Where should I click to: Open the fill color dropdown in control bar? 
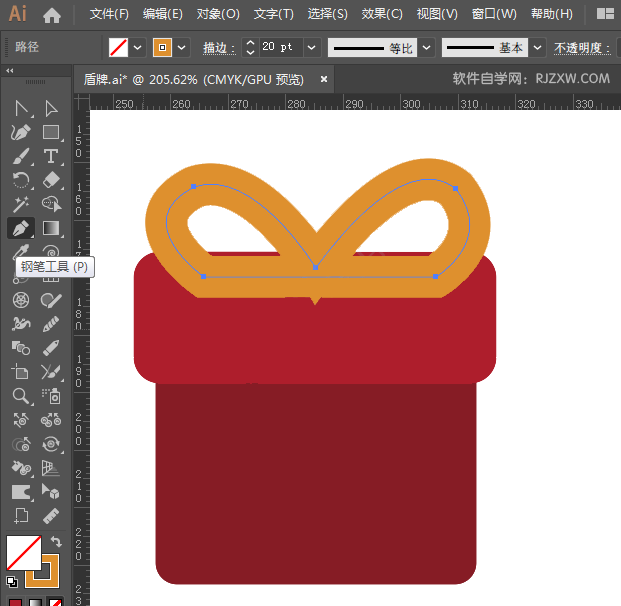point(137,48)
